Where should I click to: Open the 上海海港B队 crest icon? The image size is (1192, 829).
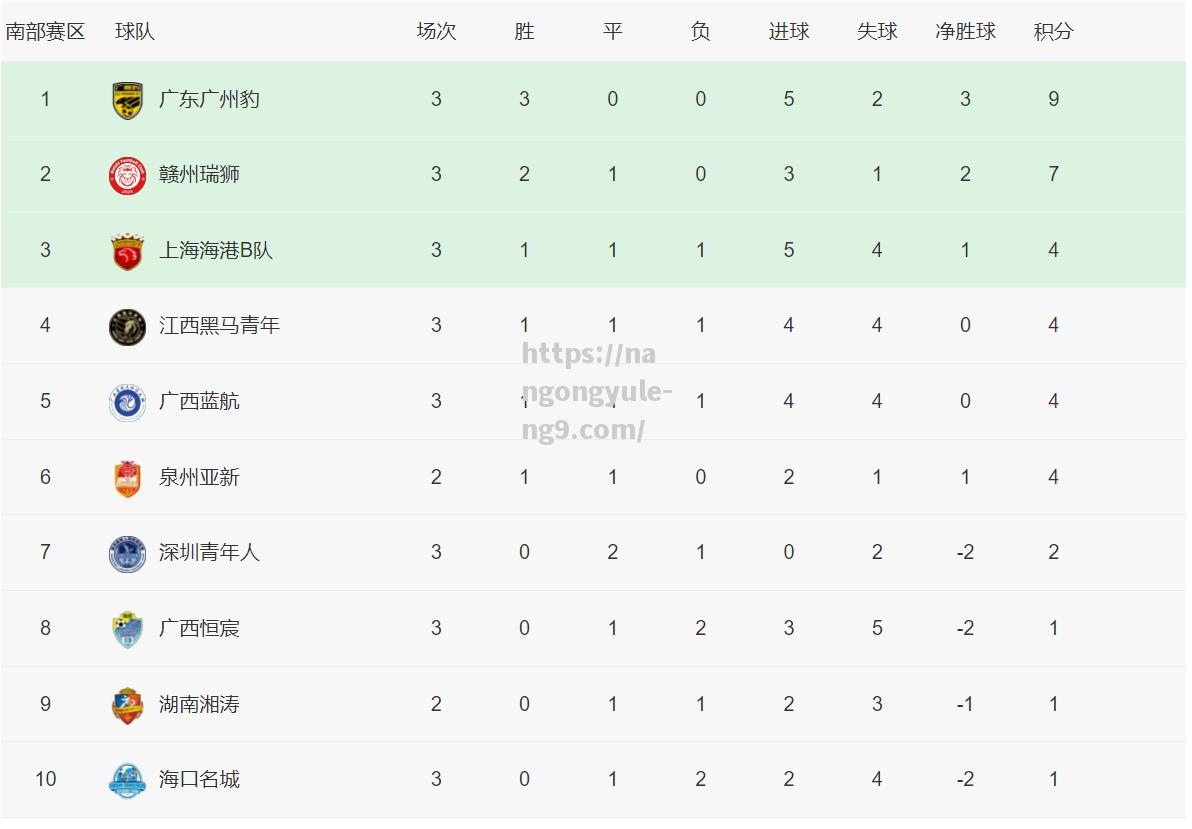point(128,252)
